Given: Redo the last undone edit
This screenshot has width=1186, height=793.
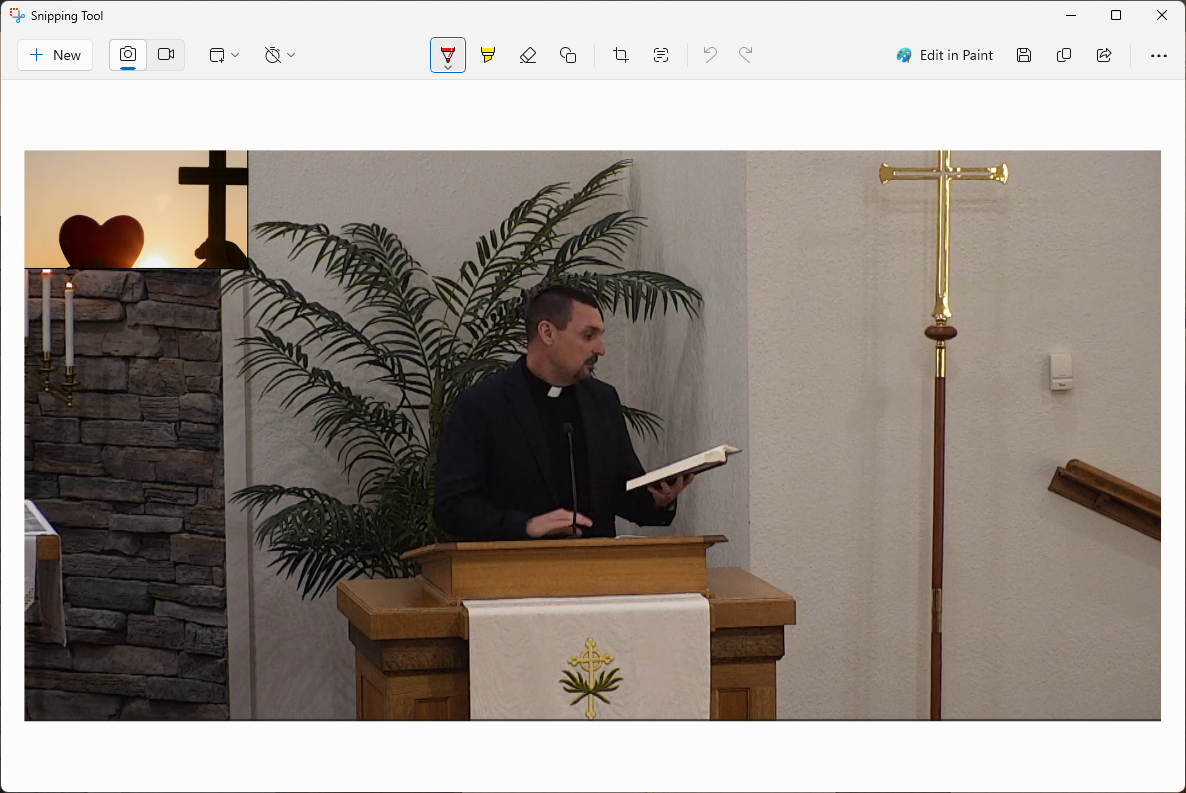Looking at the screenshot, I should (746, 55).
